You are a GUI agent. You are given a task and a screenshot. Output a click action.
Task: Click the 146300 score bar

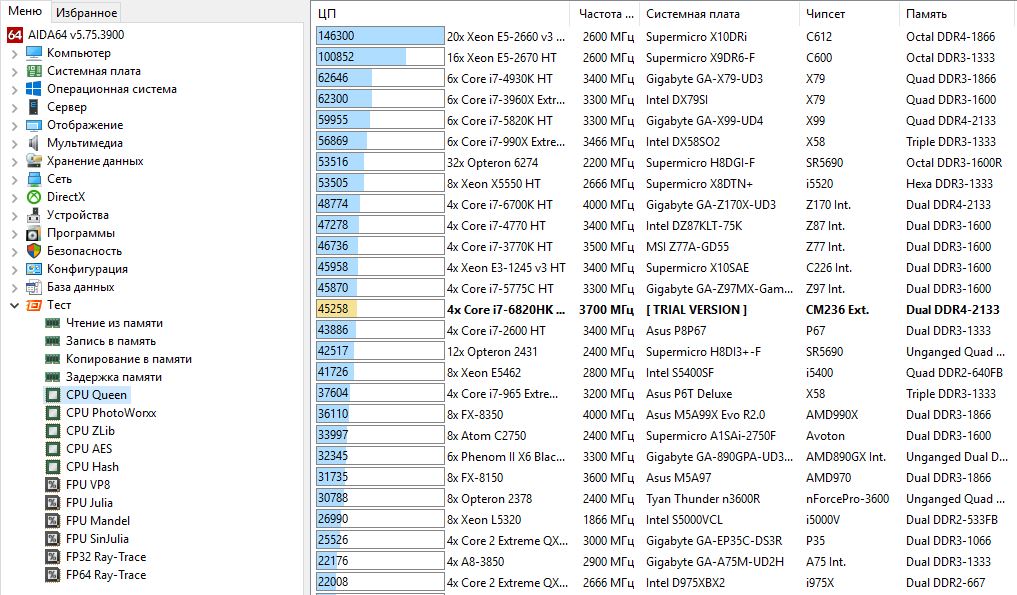point(380,36)
